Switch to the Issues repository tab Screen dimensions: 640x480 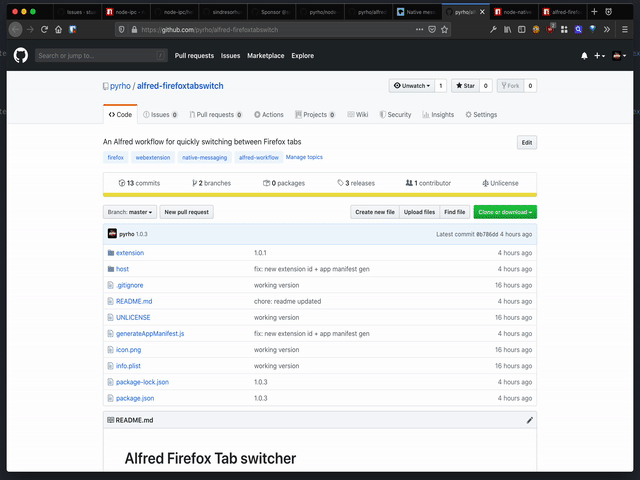coord(160,115)
